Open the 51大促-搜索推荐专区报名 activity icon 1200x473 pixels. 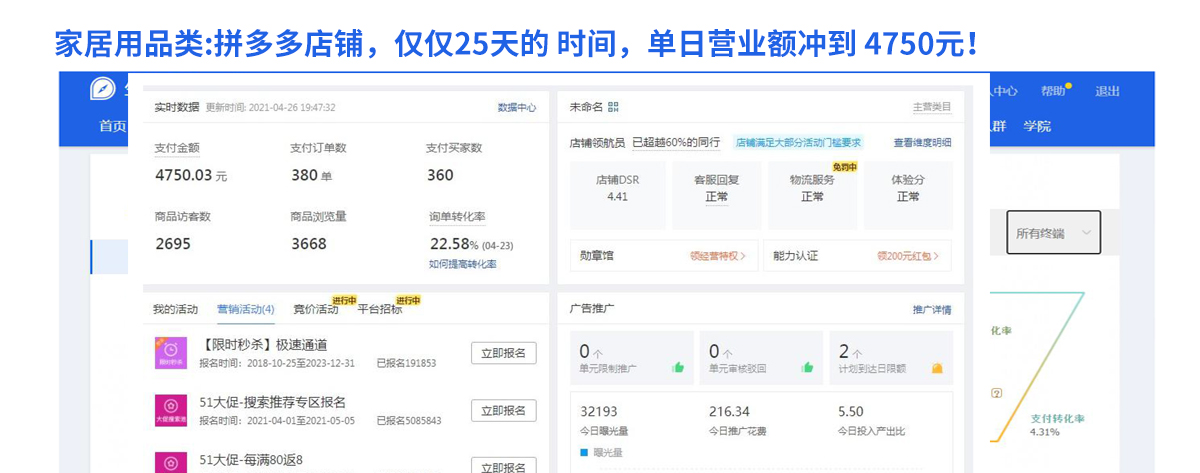click(x=170, y=409)
